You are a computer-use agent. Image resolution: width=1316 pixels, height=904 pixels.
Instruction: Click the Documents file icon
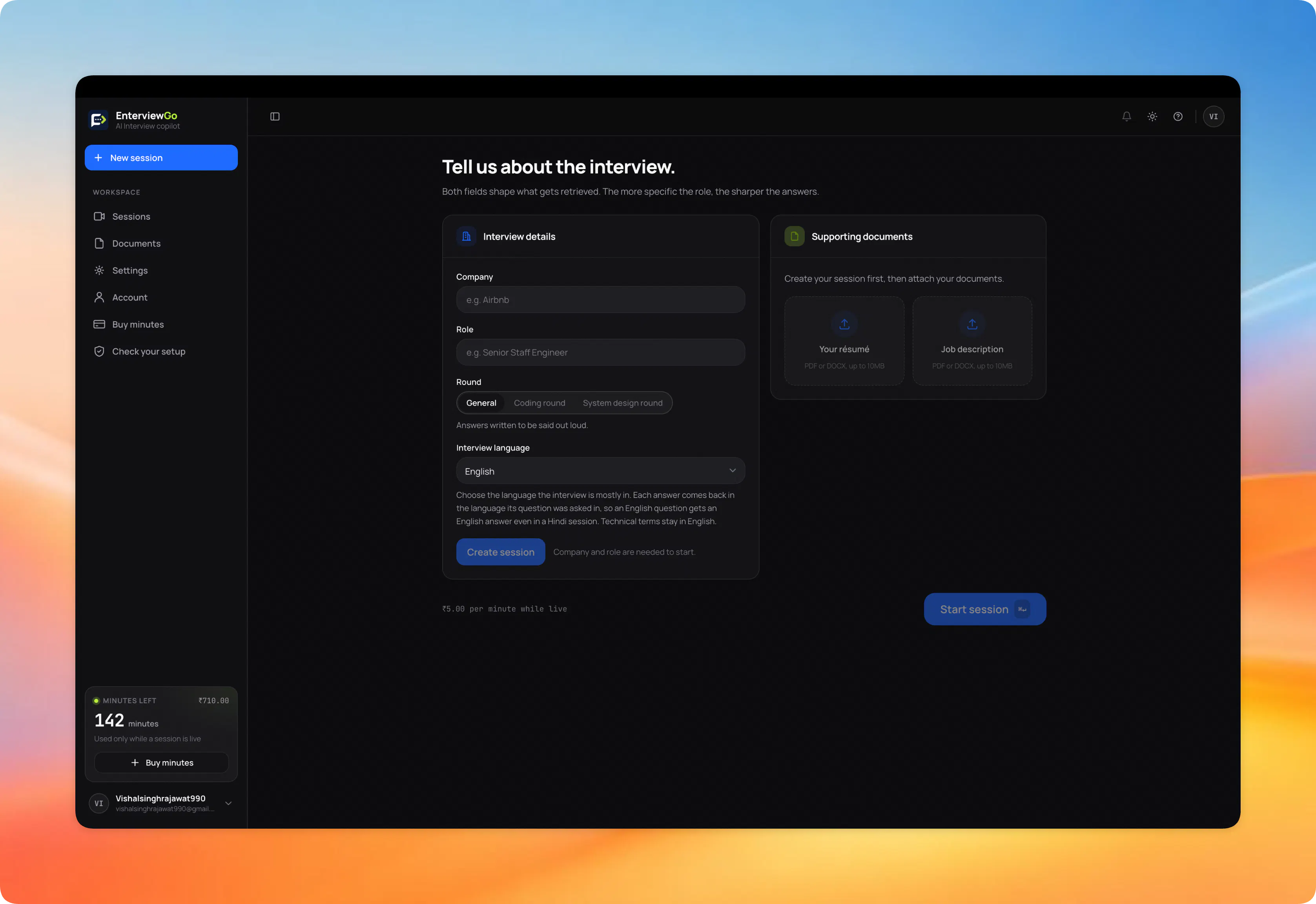(x=99, y=244)
